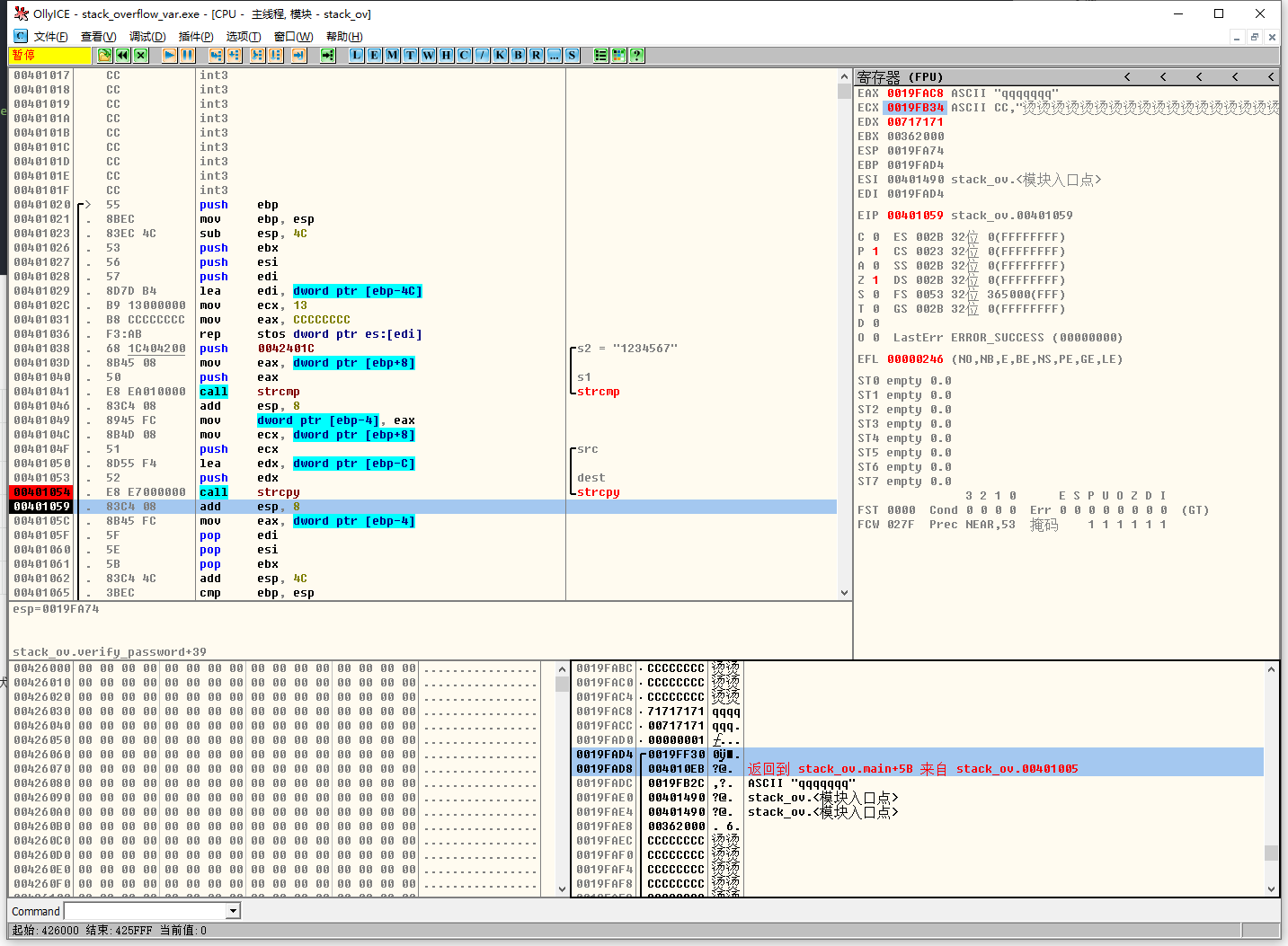Open the Threads window (T)
1288x946 pixels.
coord(411,56)
